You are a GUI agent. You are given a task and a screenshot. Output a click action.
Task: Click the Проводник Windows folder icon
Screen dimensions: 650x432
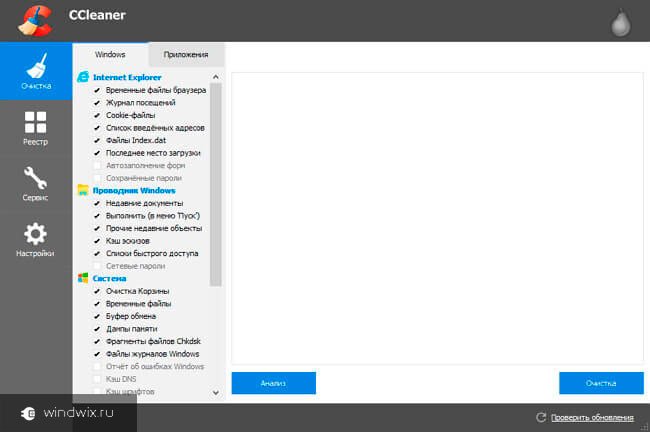[x=83, y=190]
